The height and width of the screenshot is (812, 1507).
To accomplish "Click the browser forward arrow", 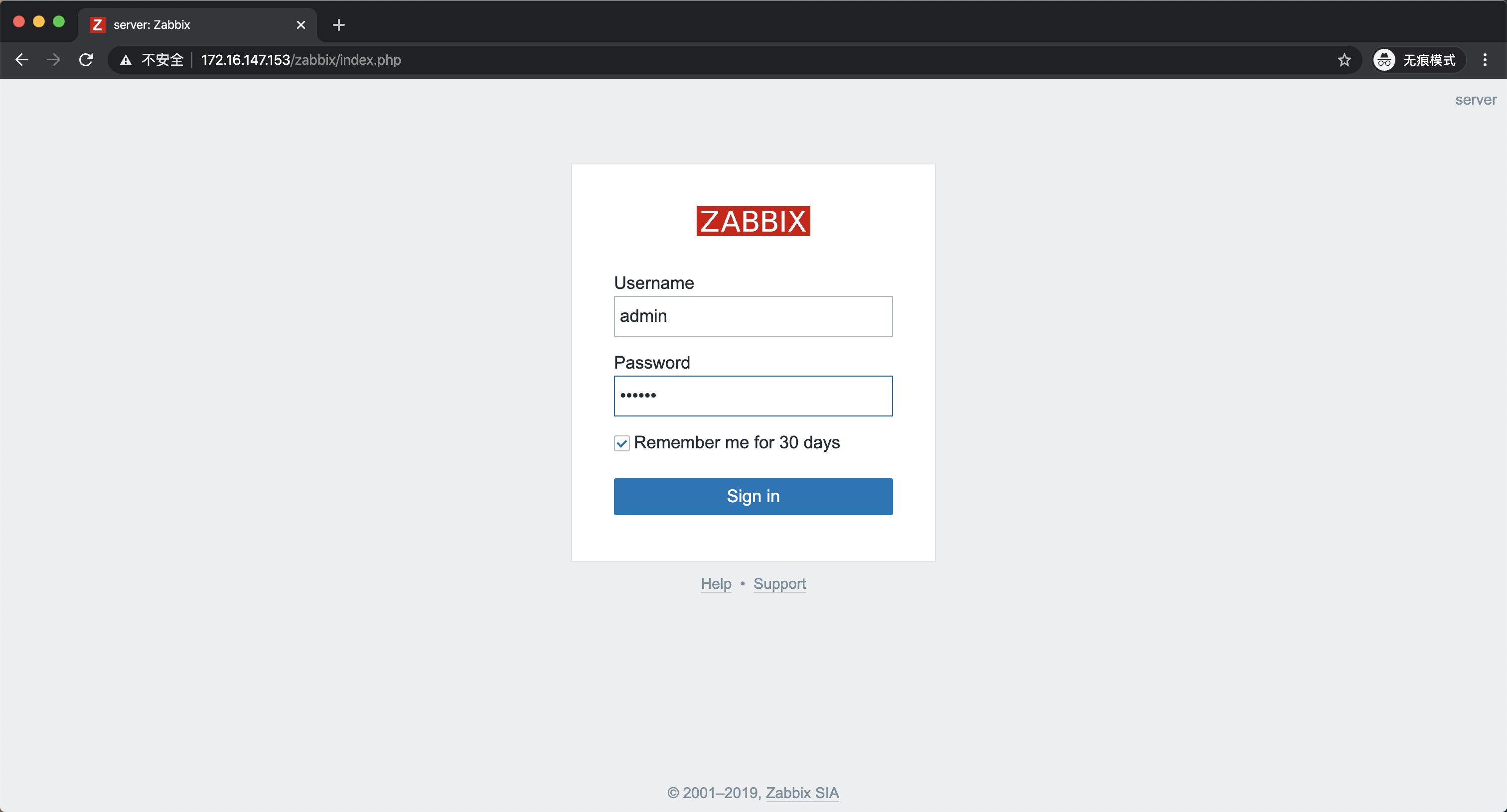I will (54, 60).
